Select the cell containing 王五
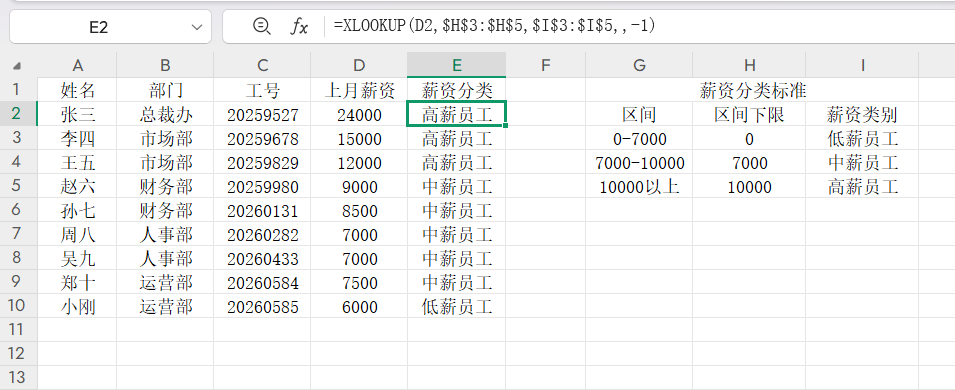955x390 pixels. point(77,162)
